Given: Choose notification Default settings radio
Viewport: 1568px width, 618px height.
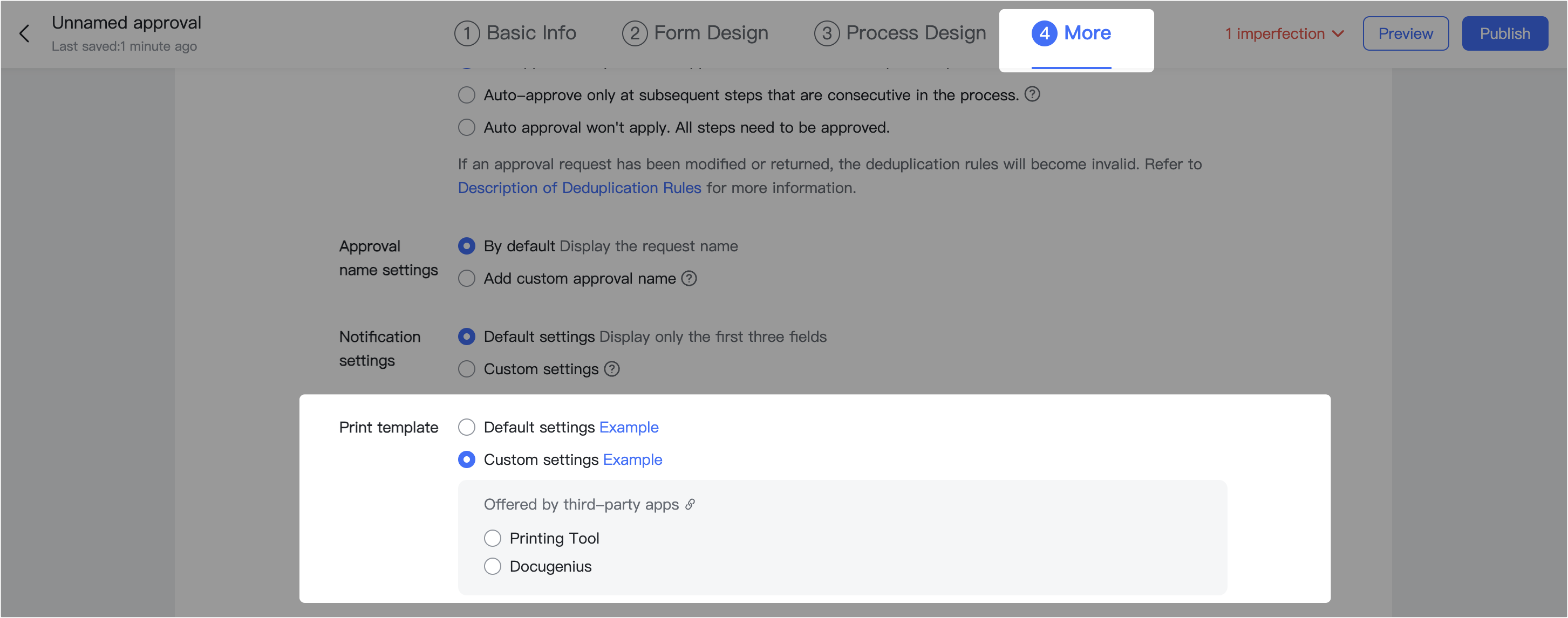Looking at the screenshot, I should [466, 337].
